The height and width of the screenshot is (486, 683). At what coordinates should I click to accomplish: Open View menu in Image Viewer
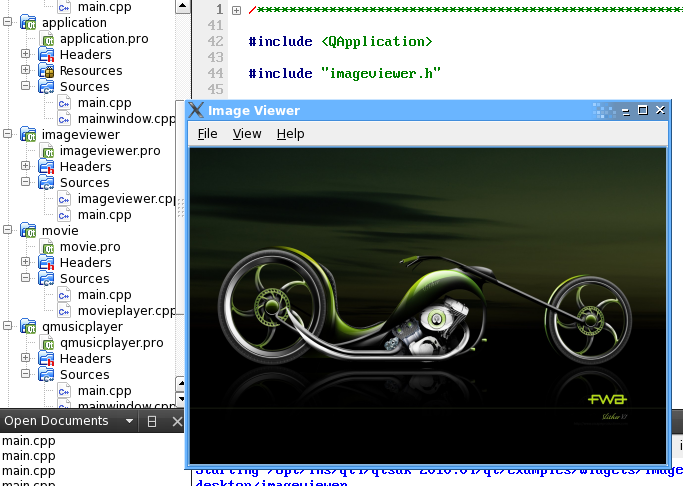[x=247, y=134]
